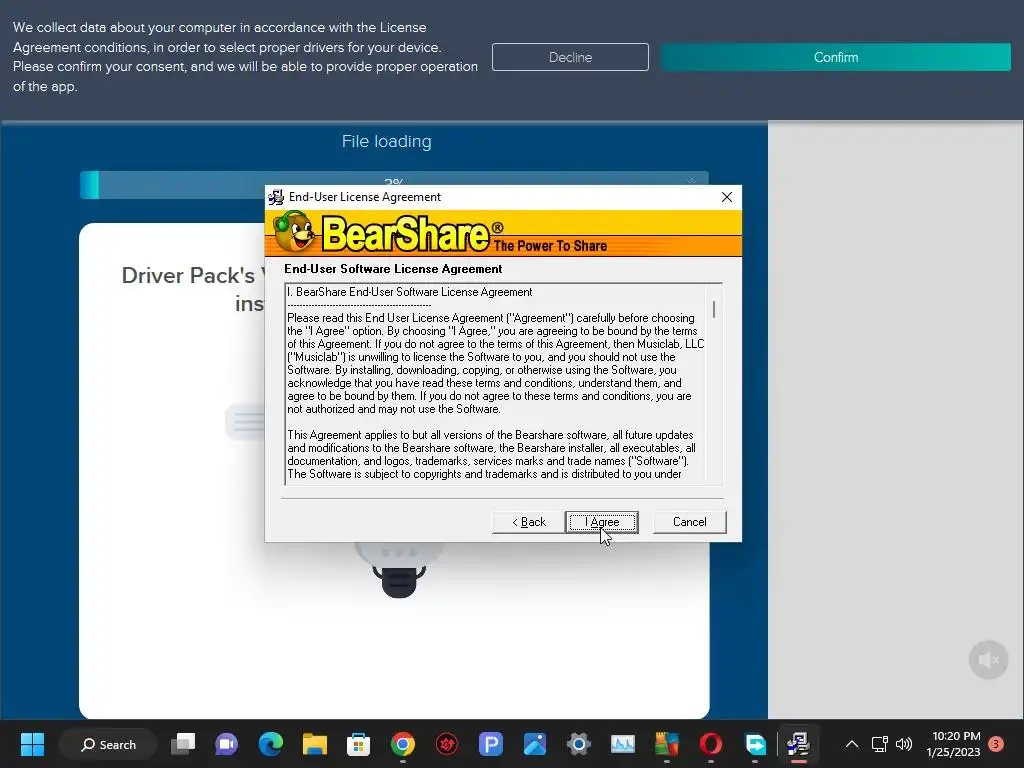Open network status in system tray
Image resolution: width=1024 pixels, height=768 pixels.
[x=880, y=744]
